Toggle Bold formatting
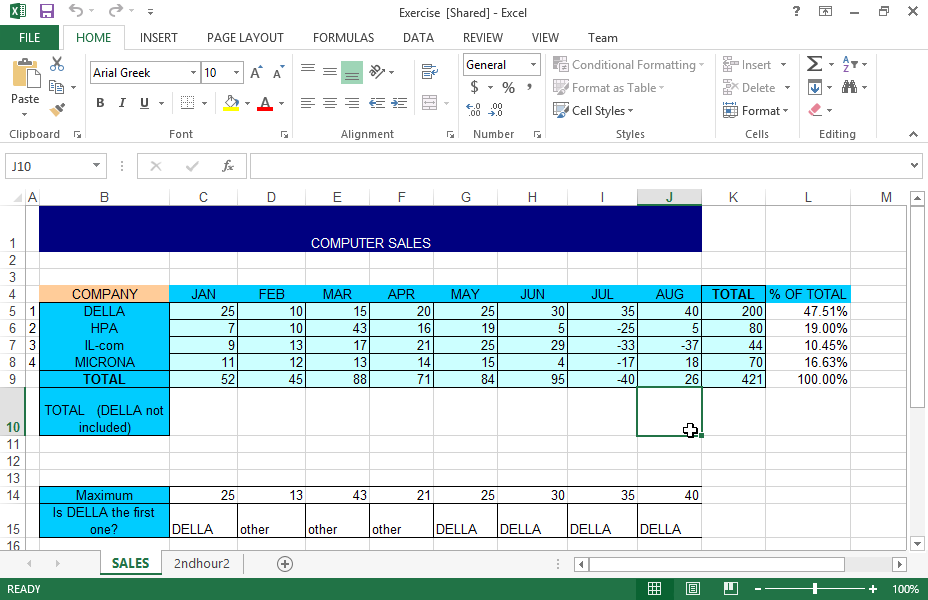The image size is (928, 600). click(x=100, y=103)
